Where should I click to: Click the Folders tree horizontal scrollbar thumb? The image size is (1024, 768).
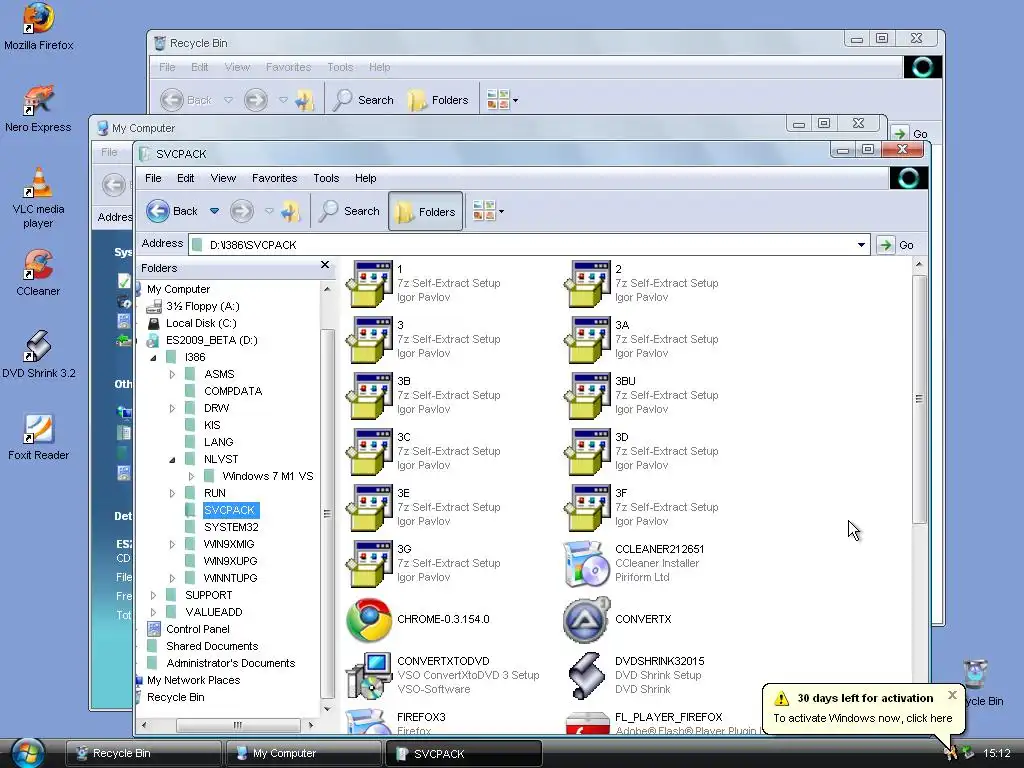[x=238, y=725]
